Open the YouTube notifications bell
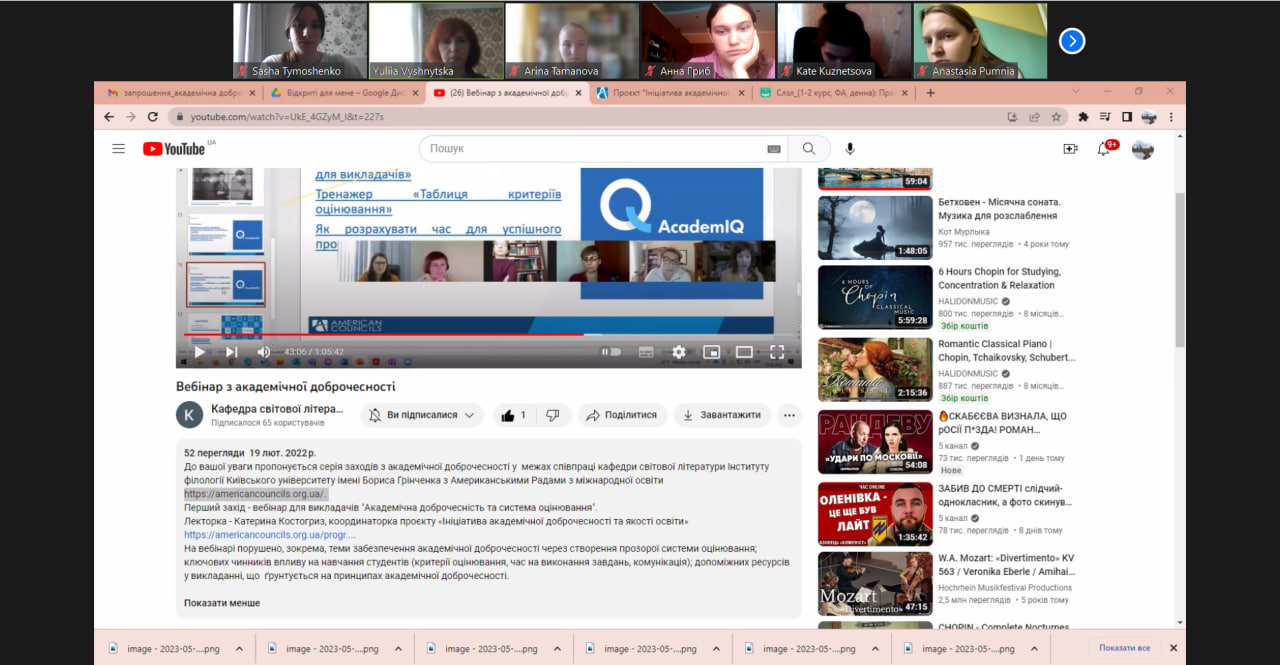This screenshot has width=1280, height=665. (x=1104, y=149)
